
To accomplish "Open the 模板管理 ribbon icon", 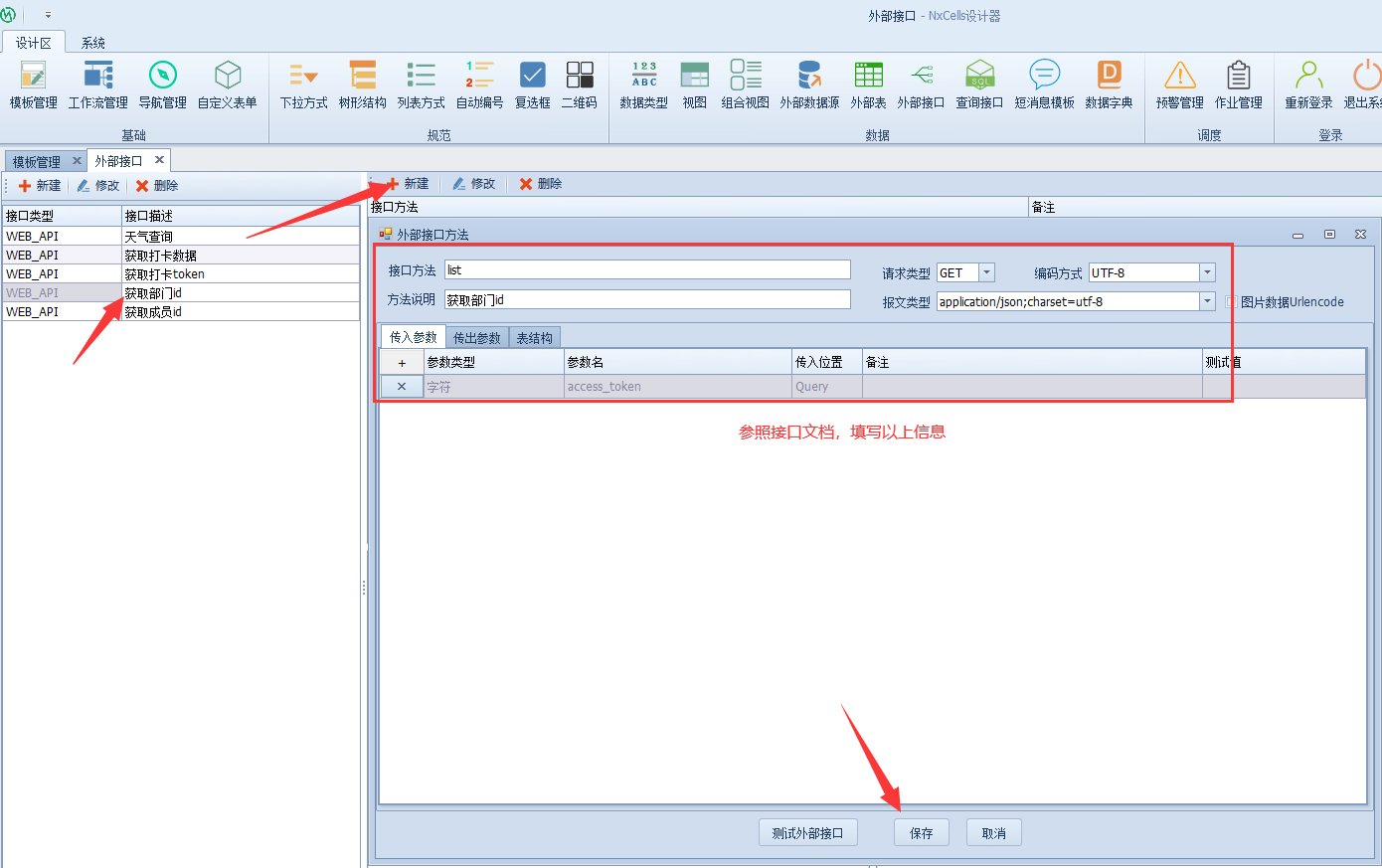I will (33, 76).
